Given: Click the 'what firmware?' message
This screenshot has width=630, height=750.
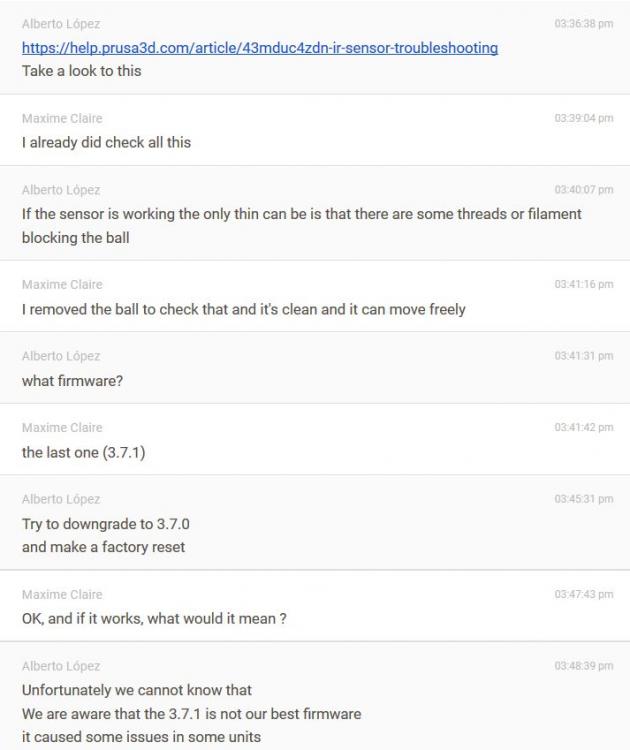Looking at the screenshot, I should [73, 380].
